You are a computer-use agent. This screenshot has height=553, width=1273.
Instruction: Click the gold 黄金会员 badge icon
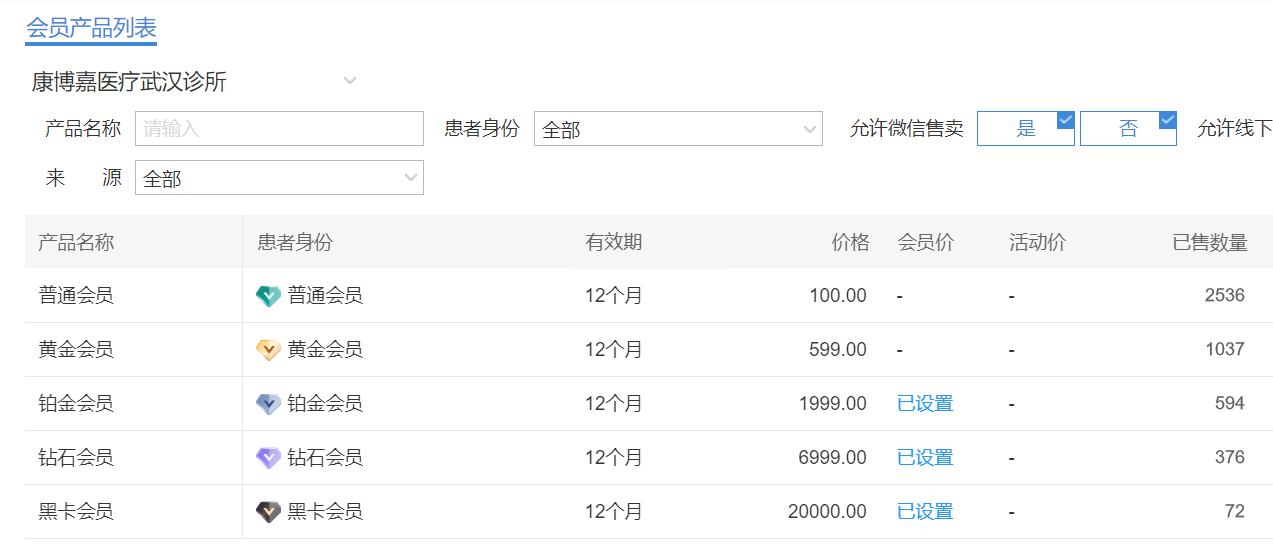(x=268, y=350)
